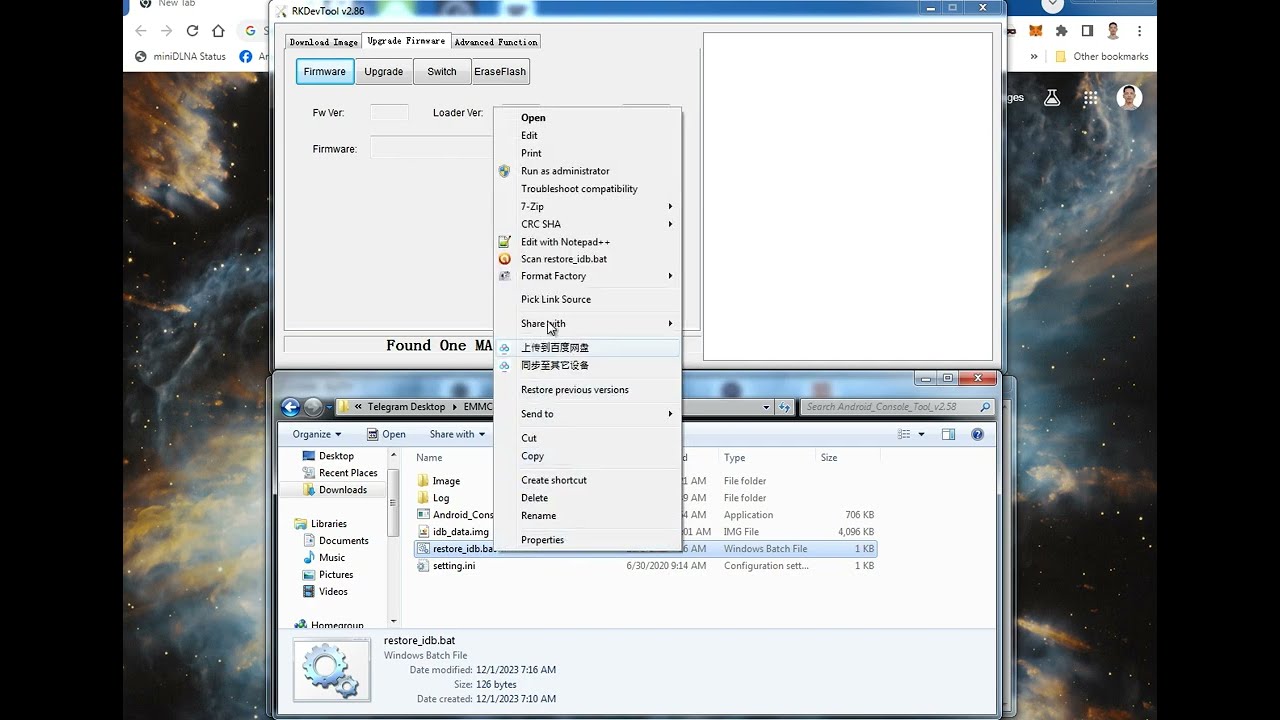
Task: Click the Facebook bookmark icon
Action: click(246, 57)
